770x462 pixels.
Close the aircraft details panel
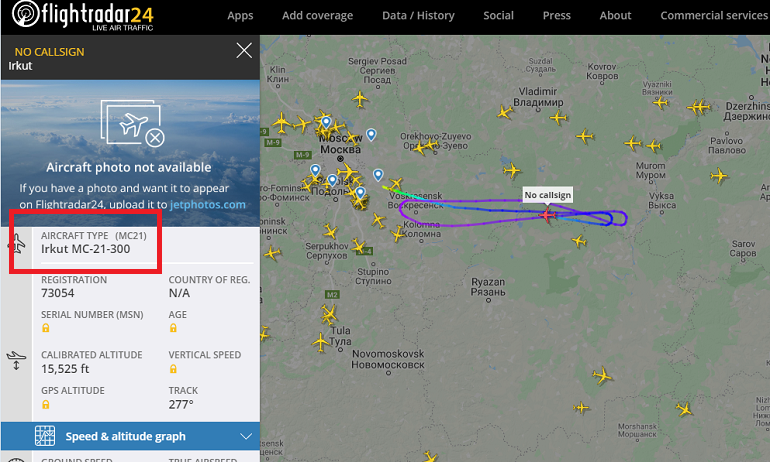[x=244, y=50]
